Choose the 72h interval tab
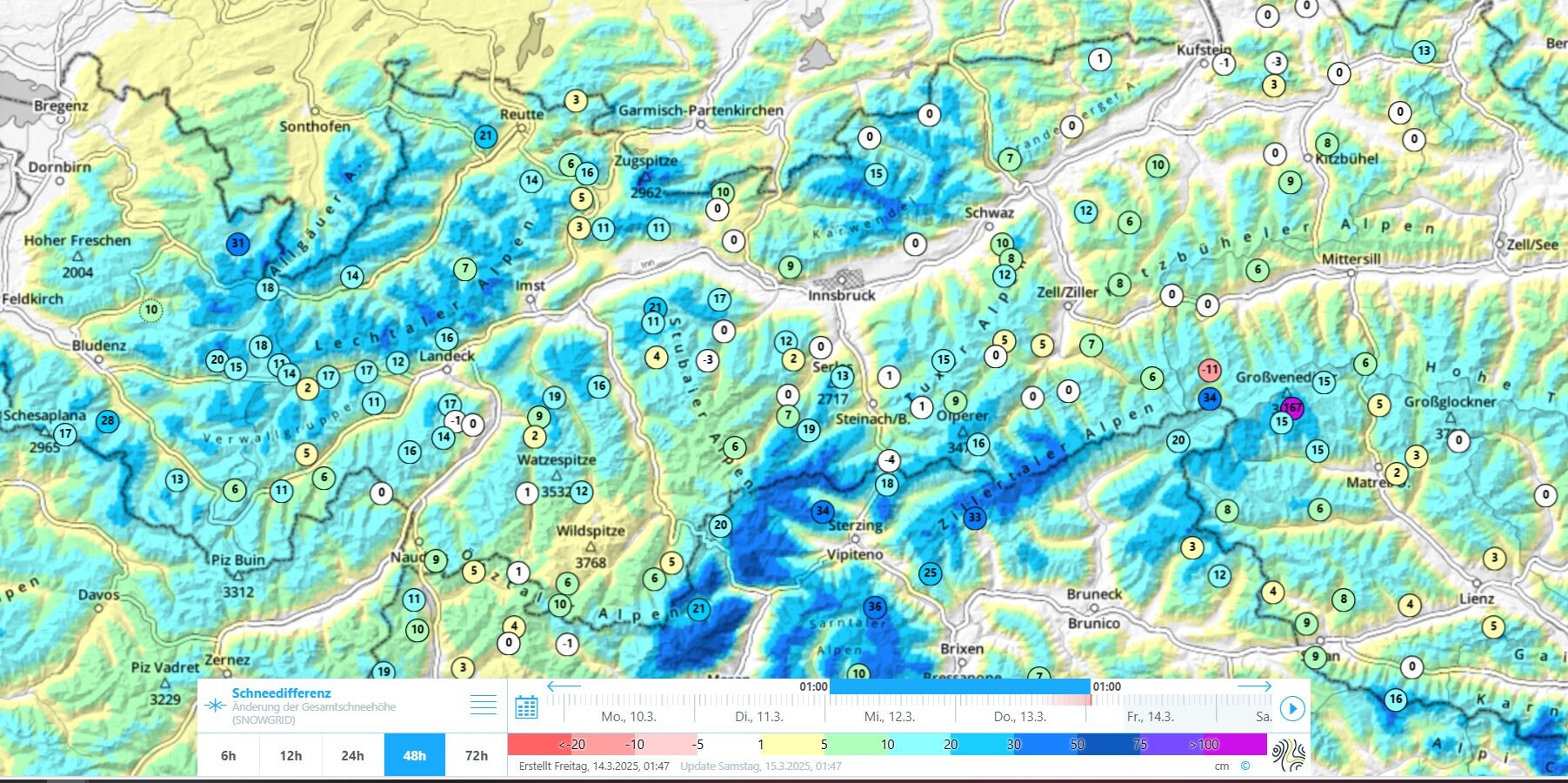The height and width of the screenshot is (783, 1568). click(477, 755)
